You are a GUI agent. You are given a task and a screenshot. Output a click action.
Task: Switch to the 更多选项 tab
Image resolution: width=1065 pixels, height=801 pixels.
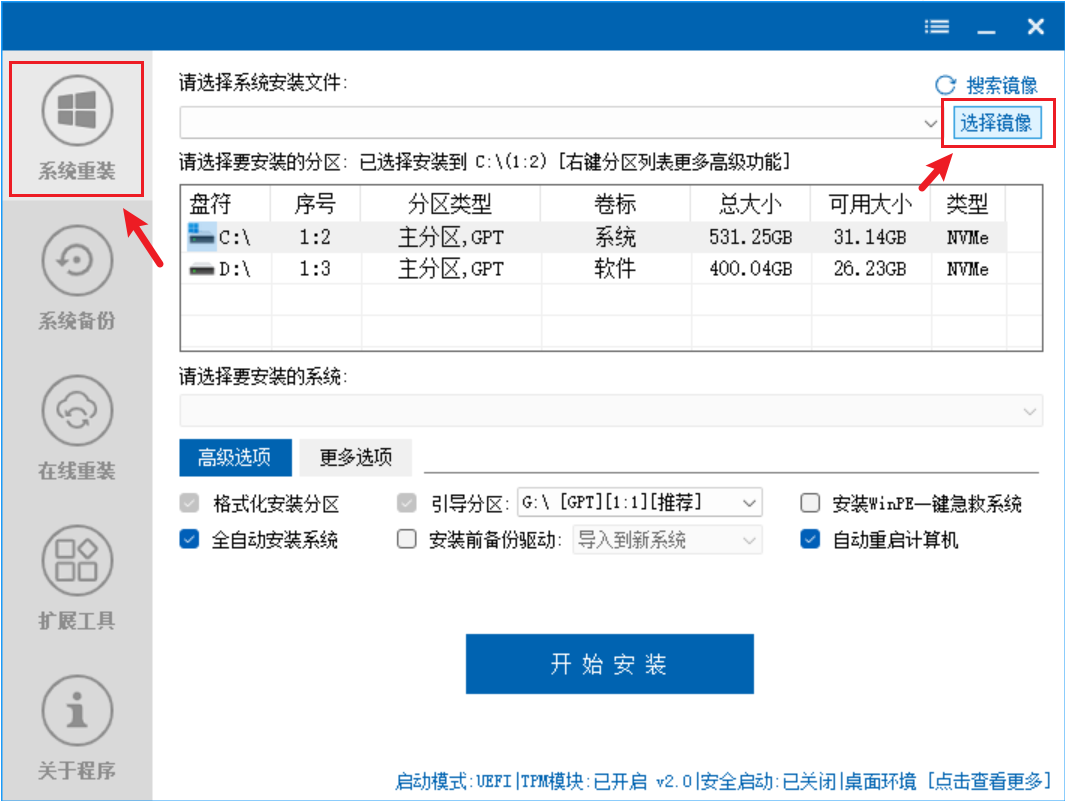point(355,458)
